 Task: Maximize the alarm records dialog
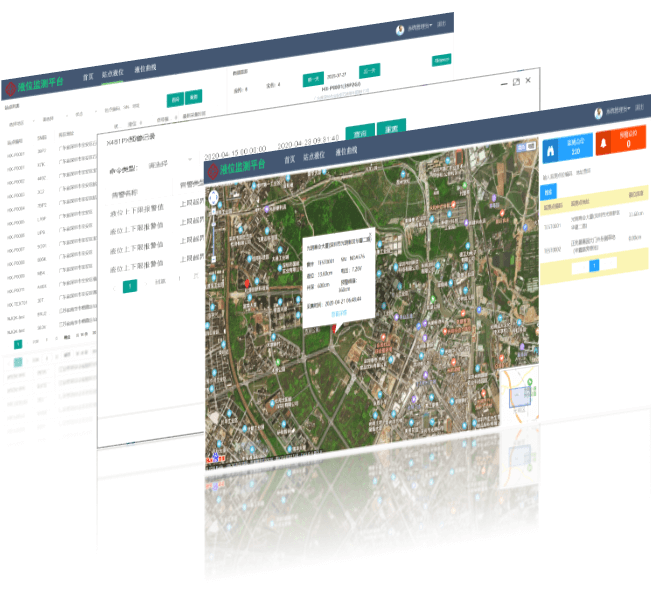(516, 82)
